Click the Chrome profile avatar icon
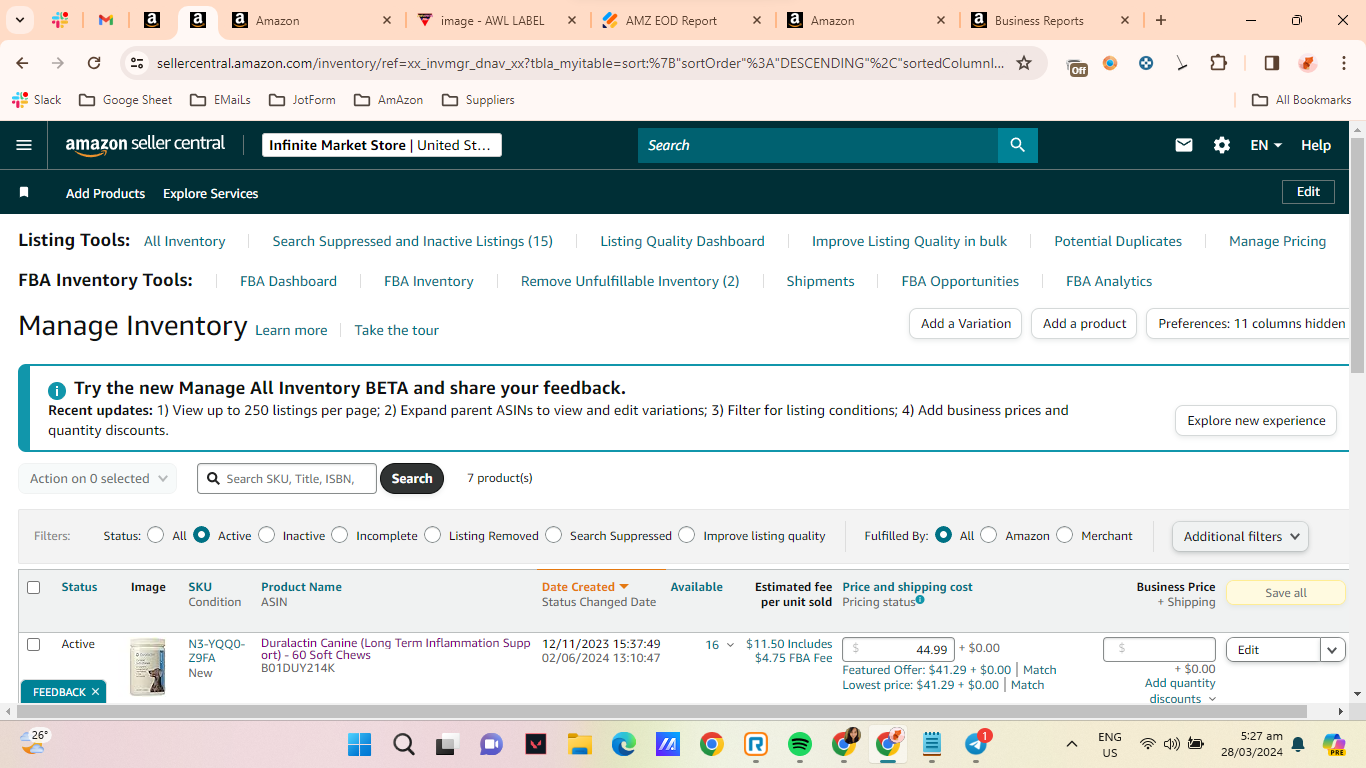This screenshot has height=768, width=1366. point(1307,63)
